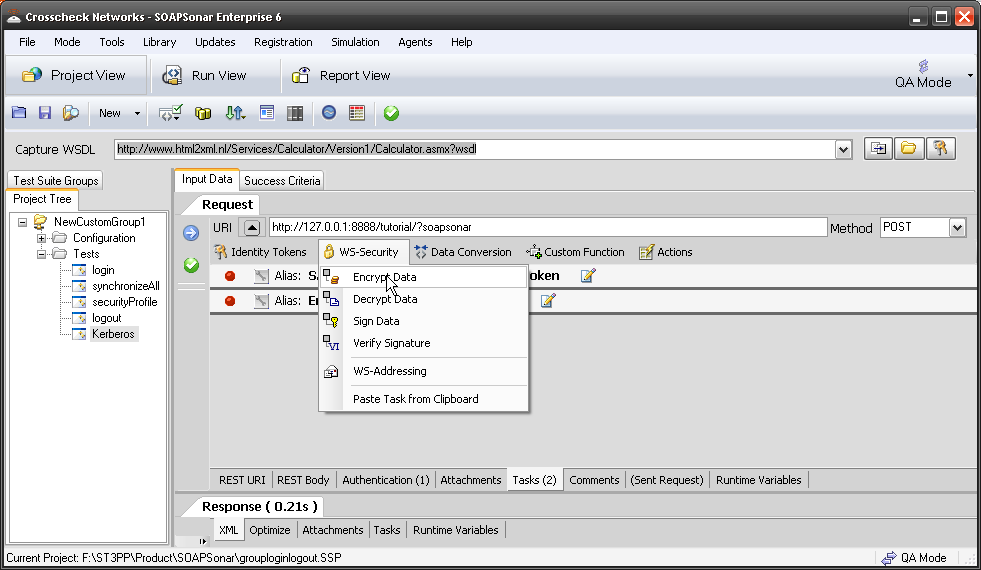Screen dimensions: 981x570
Task: Click the search project magnifier icon
Action: pos(71,113)
